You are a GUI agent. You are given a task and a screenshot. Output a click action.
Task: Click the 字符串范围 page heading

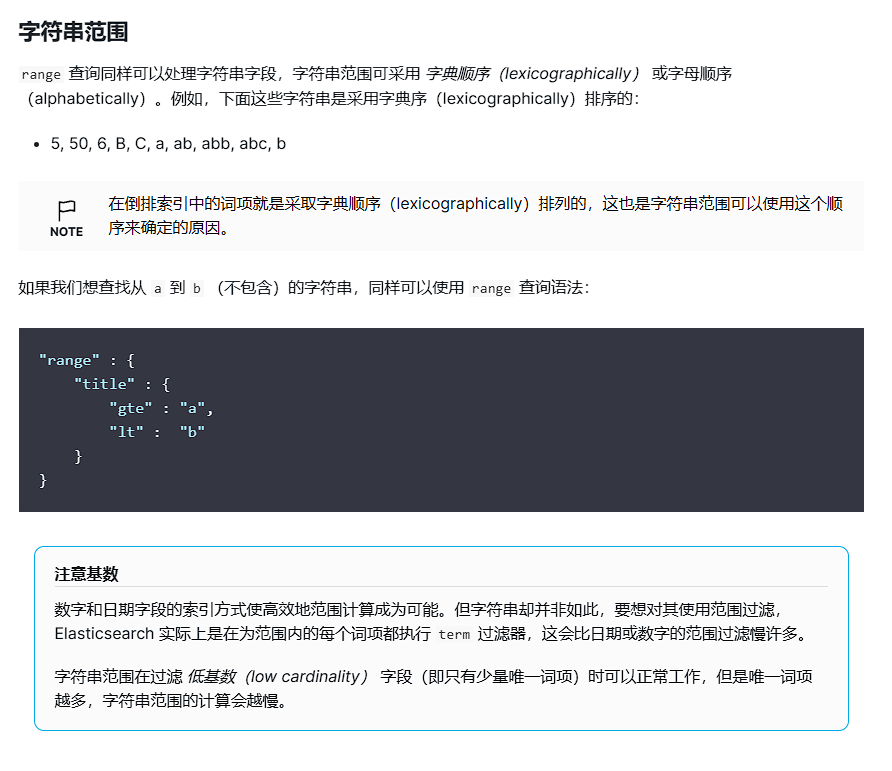pos(73,32)
